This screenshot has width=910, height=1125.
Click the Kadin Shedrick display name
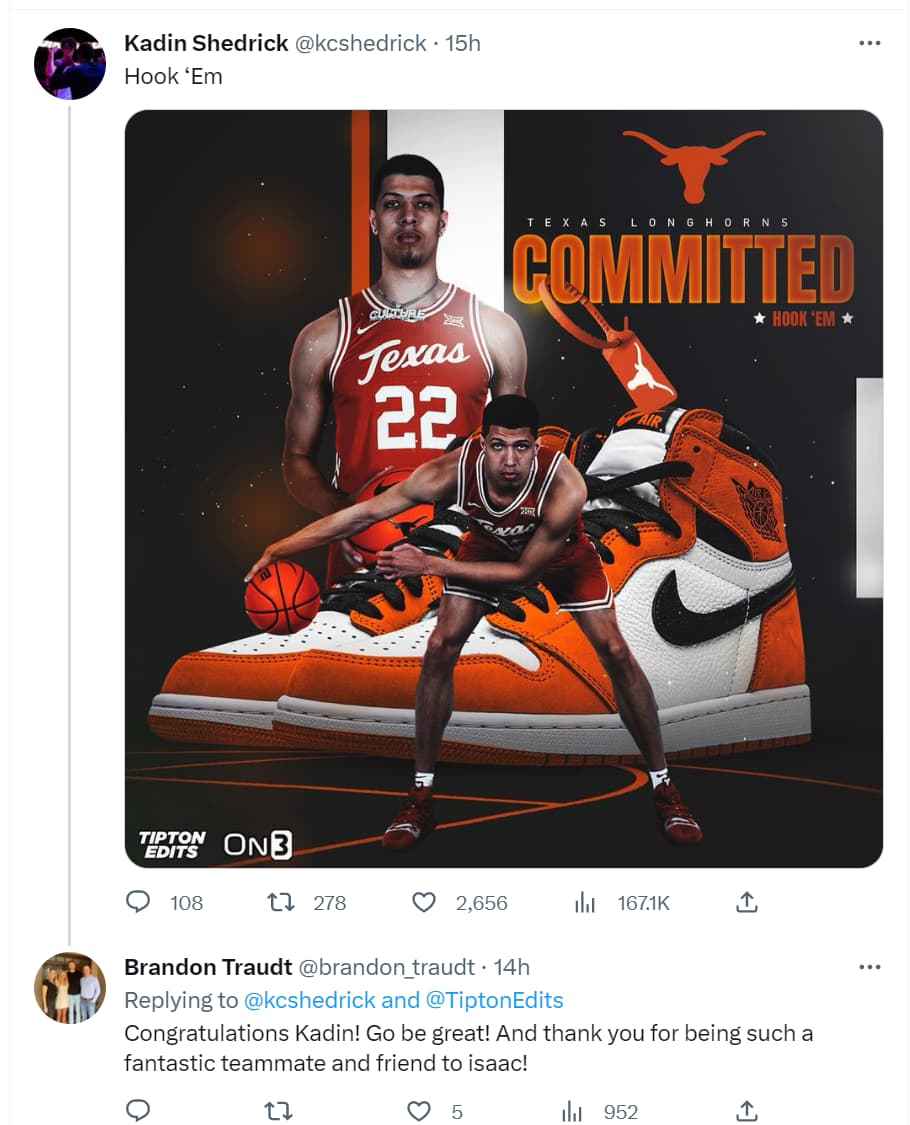[206, 43]
